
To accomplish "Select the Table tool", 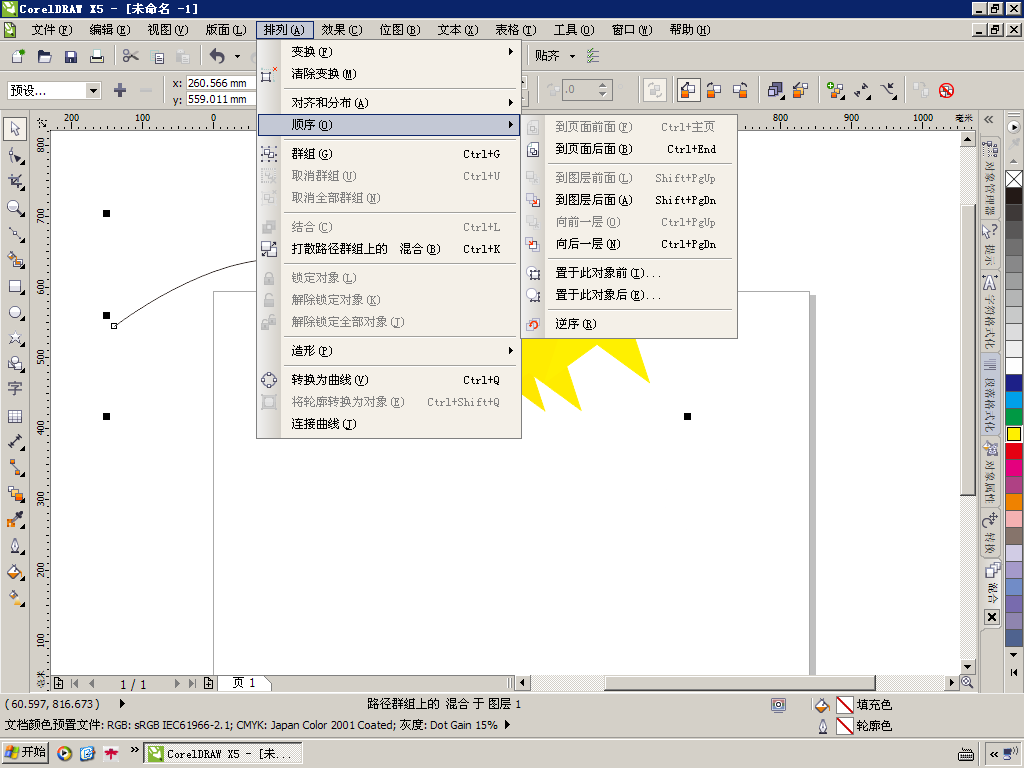I will point(14,416).
